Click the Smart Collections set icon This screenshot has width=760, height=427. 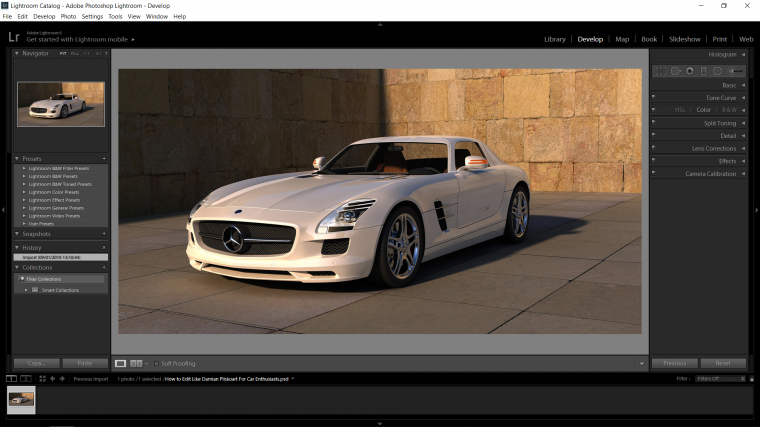[35, 290]
